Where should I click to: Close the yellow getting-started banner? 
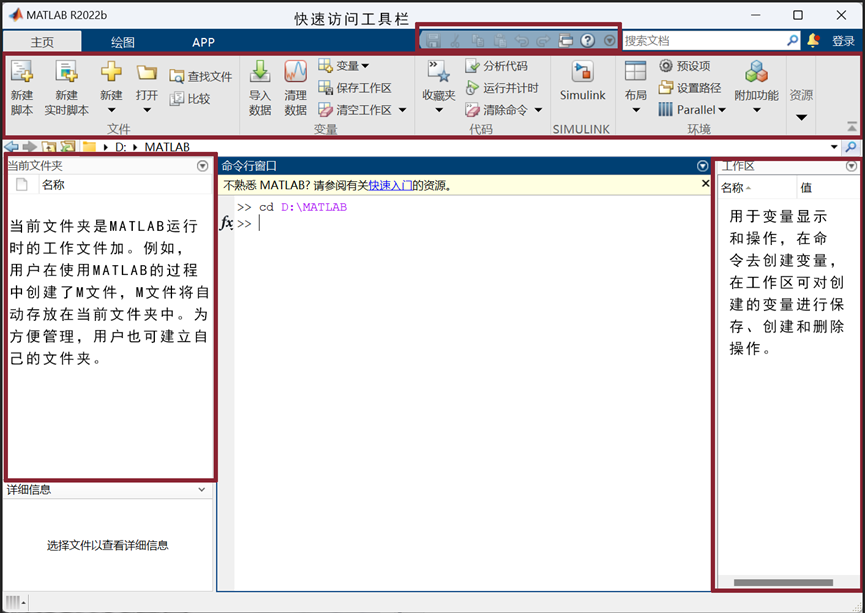(x=705, y=183)
